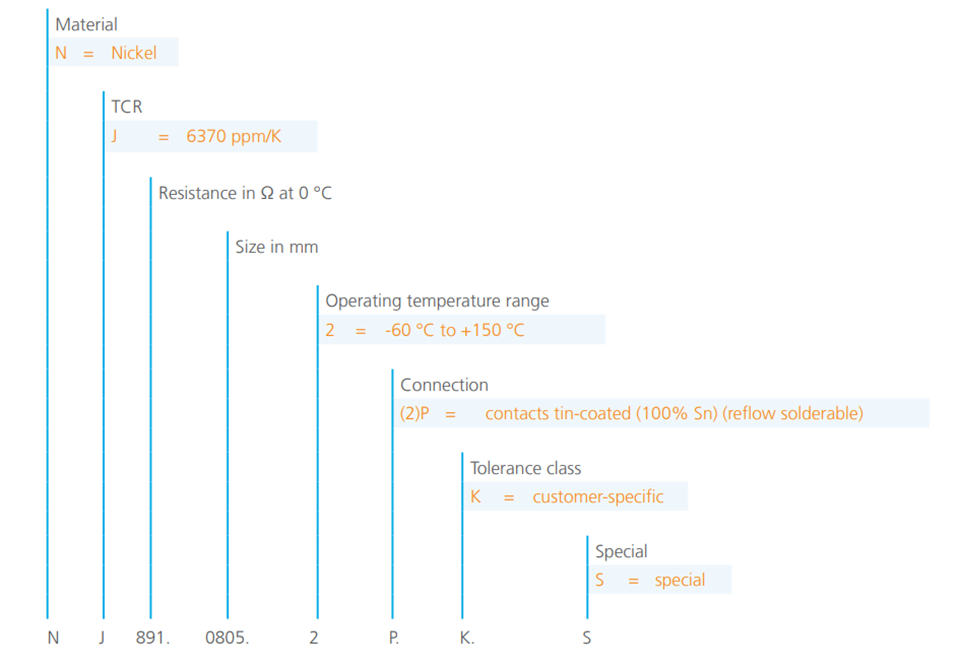Click the 'Tolerance class' heading
This screenshot has height=669, width=960.
526,468
